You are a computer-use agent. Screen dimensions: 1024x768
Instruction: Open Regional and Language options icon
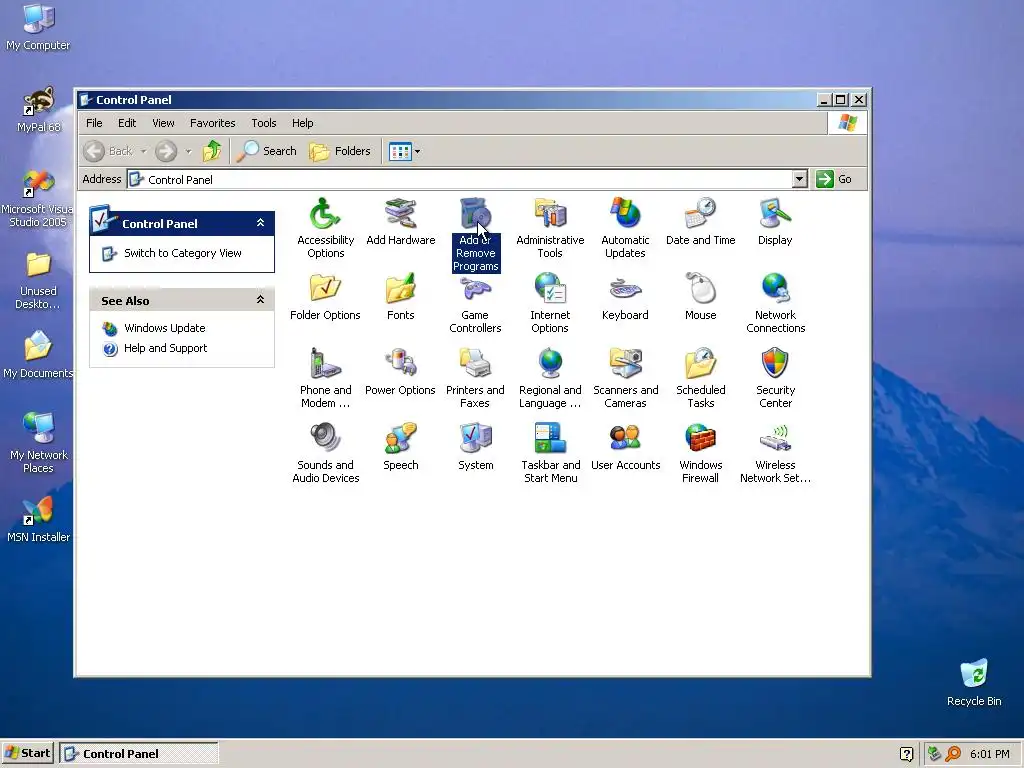pos(550,378)
